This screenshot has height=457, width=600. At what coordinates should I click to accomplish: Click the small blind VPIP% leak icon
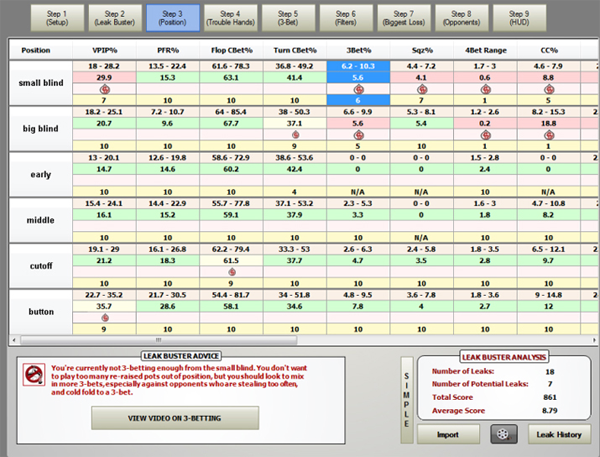105,90
